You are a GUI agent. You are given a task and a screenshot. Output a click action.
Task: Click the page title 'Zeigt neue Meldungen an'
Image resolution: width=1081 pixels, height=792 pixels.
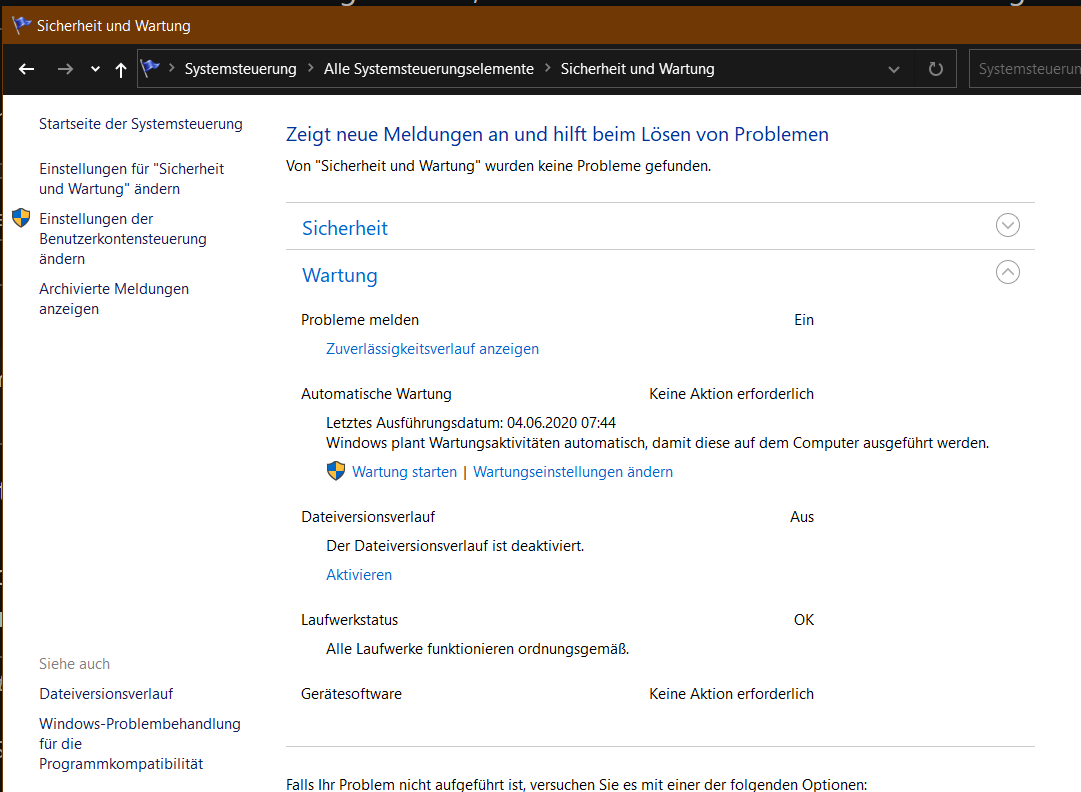[x=557, y=134]
